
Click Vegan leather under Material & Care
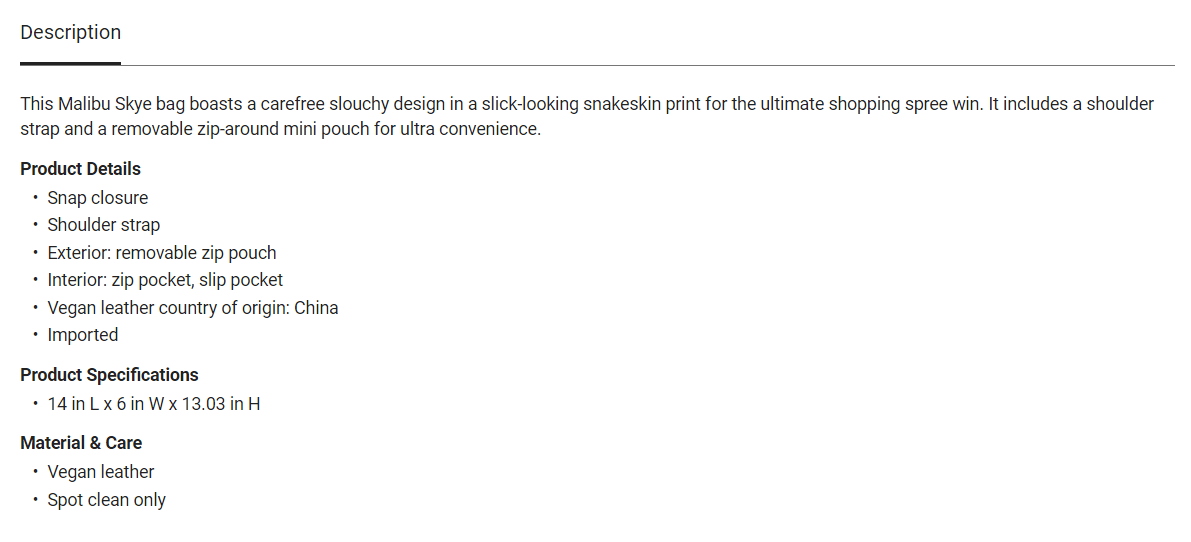point(100,472)
